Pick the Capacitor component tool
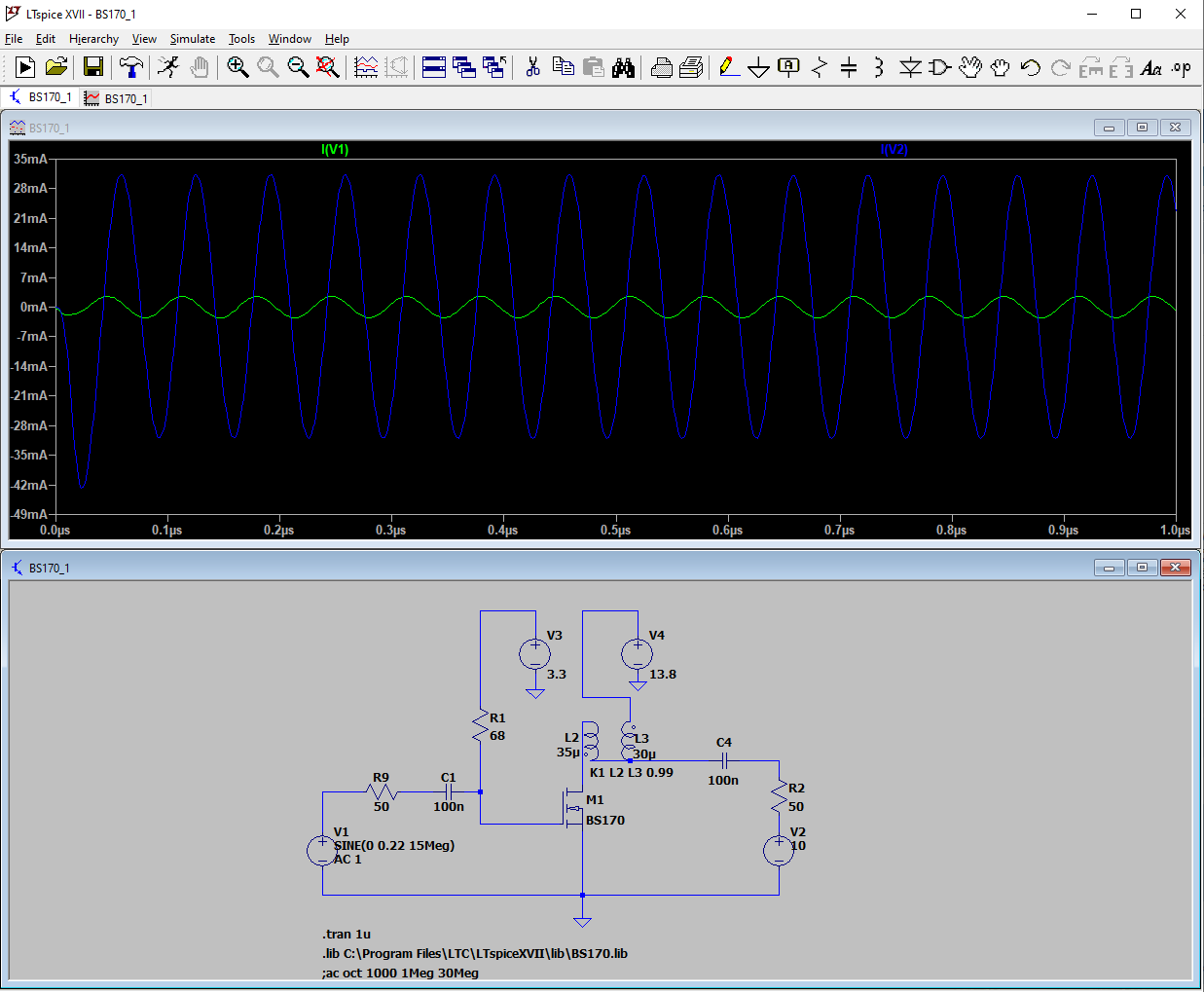Image resolution: width=1204 pixels, height=992 pixels. click(x=849, y=67)
